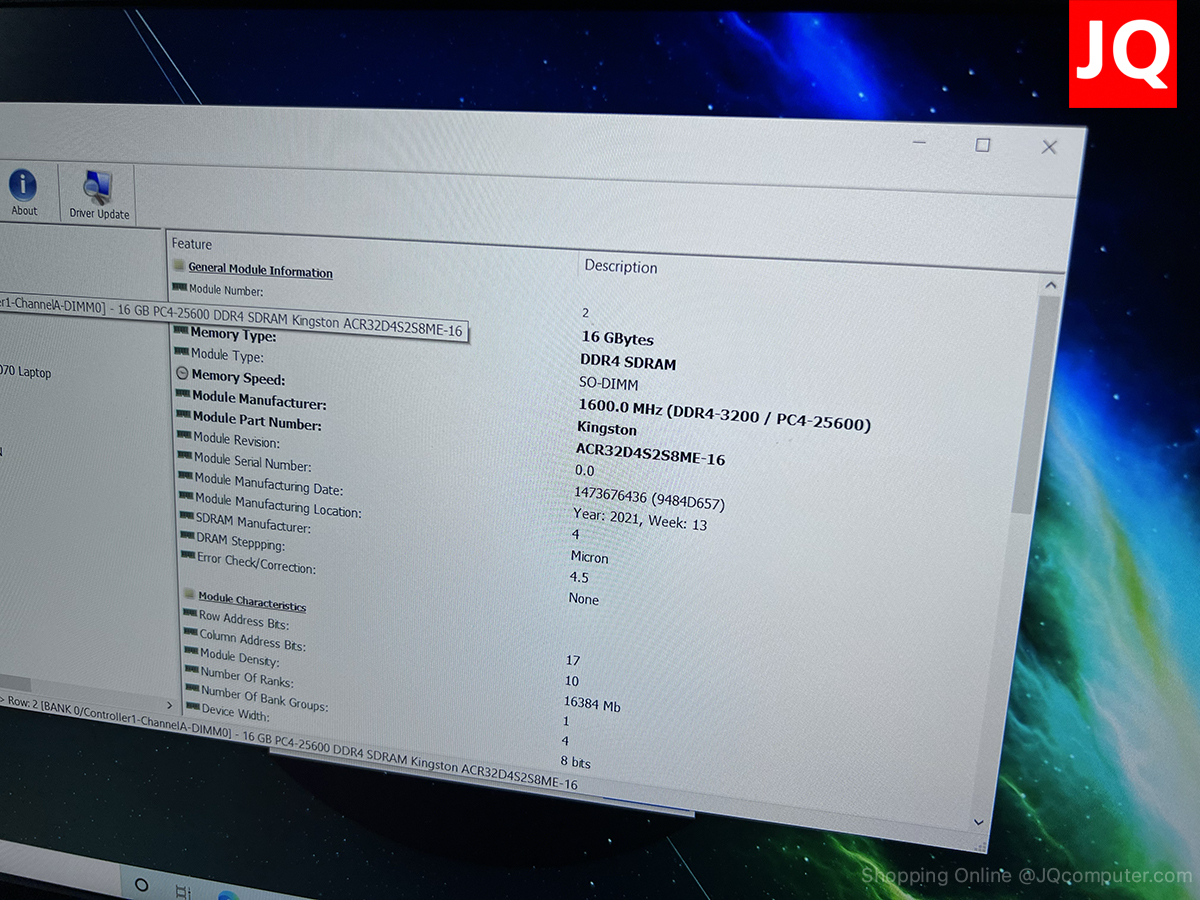
Task: Select the '8 bits' device width value
Action: (576, 762)
